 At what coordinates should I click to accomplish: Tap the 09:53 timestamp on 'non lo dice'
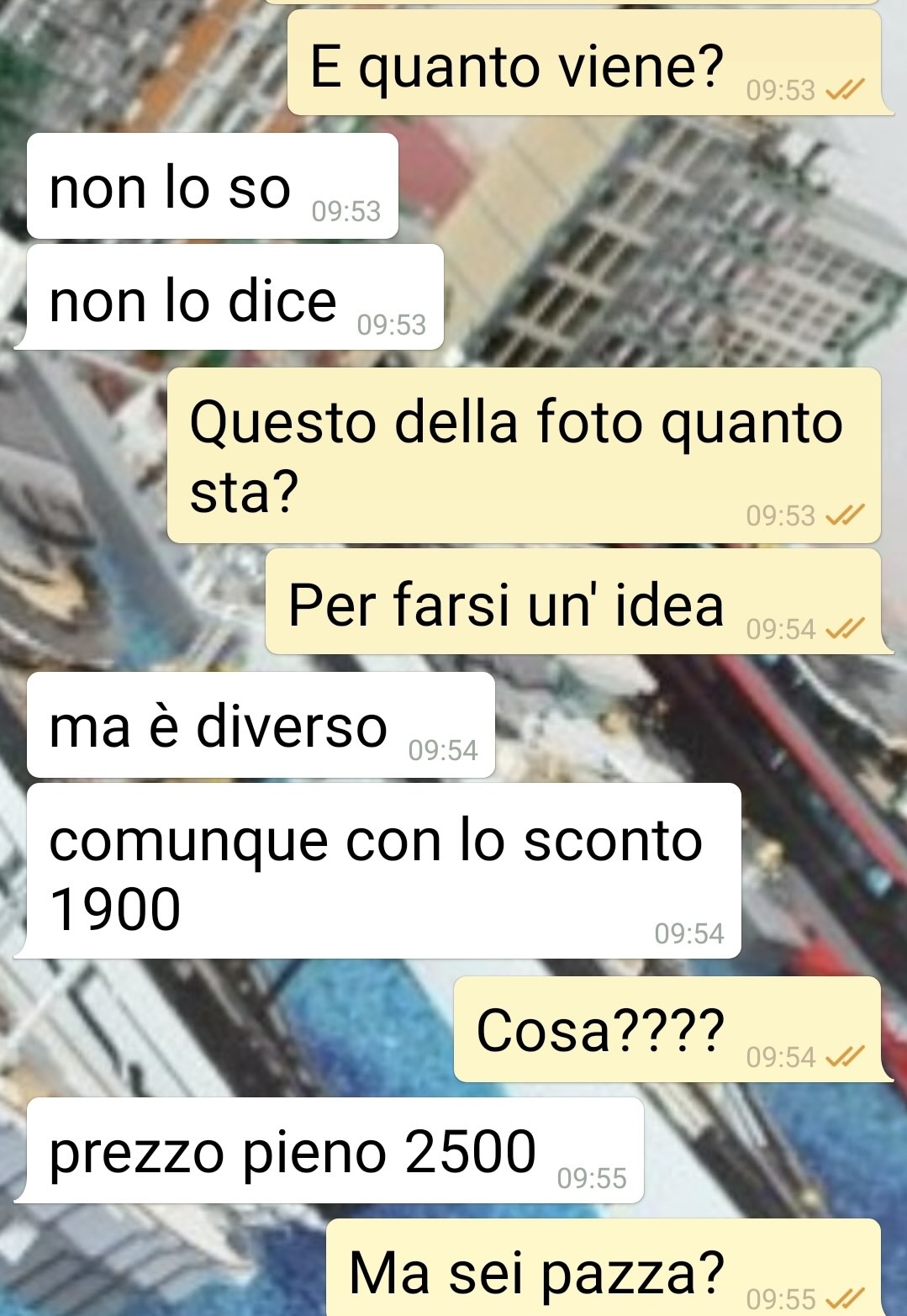pos(392,325)
